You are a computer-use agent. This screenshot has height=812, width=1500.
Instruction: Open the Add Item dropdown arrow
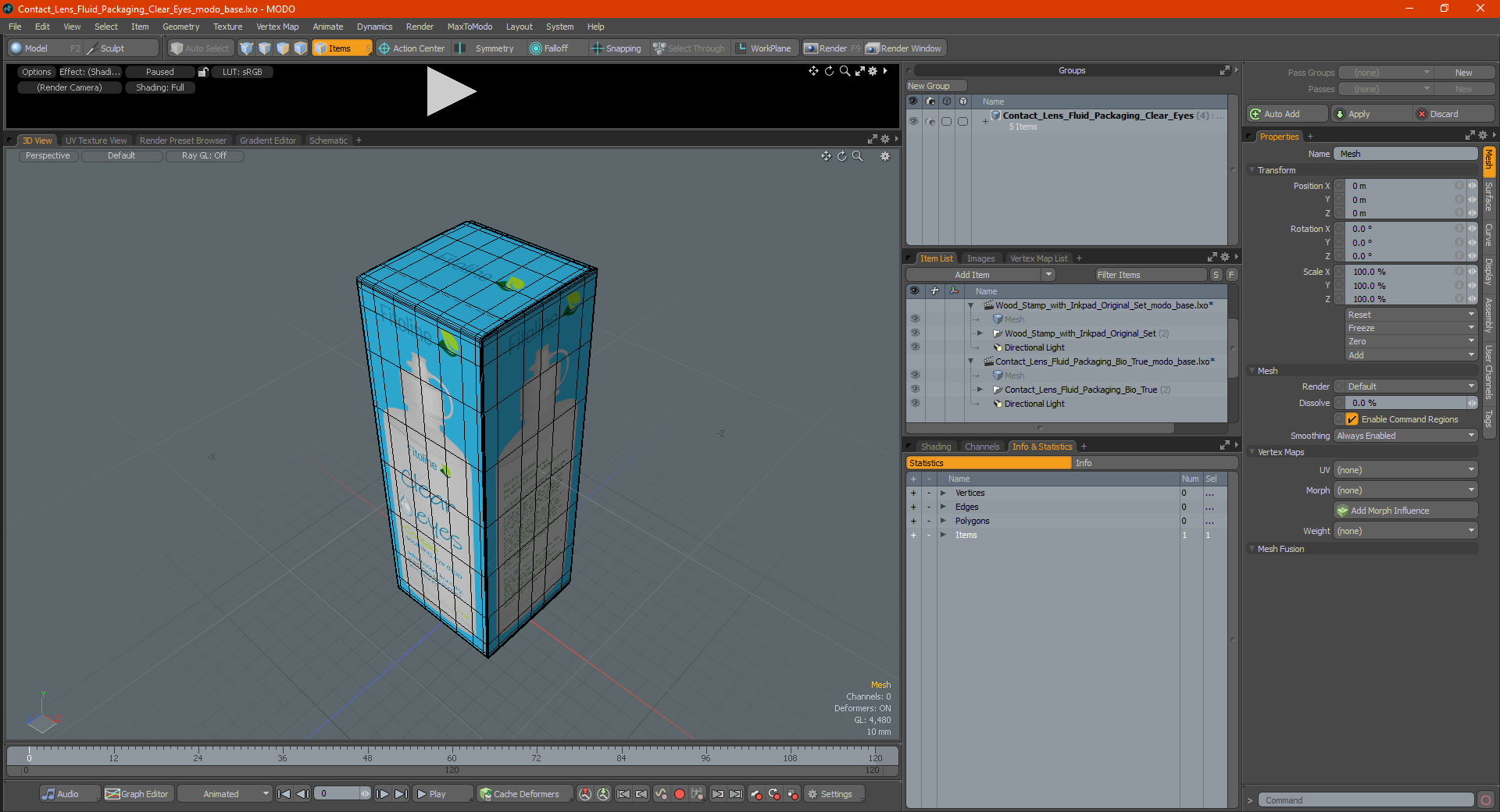(x=1048, y=275)
